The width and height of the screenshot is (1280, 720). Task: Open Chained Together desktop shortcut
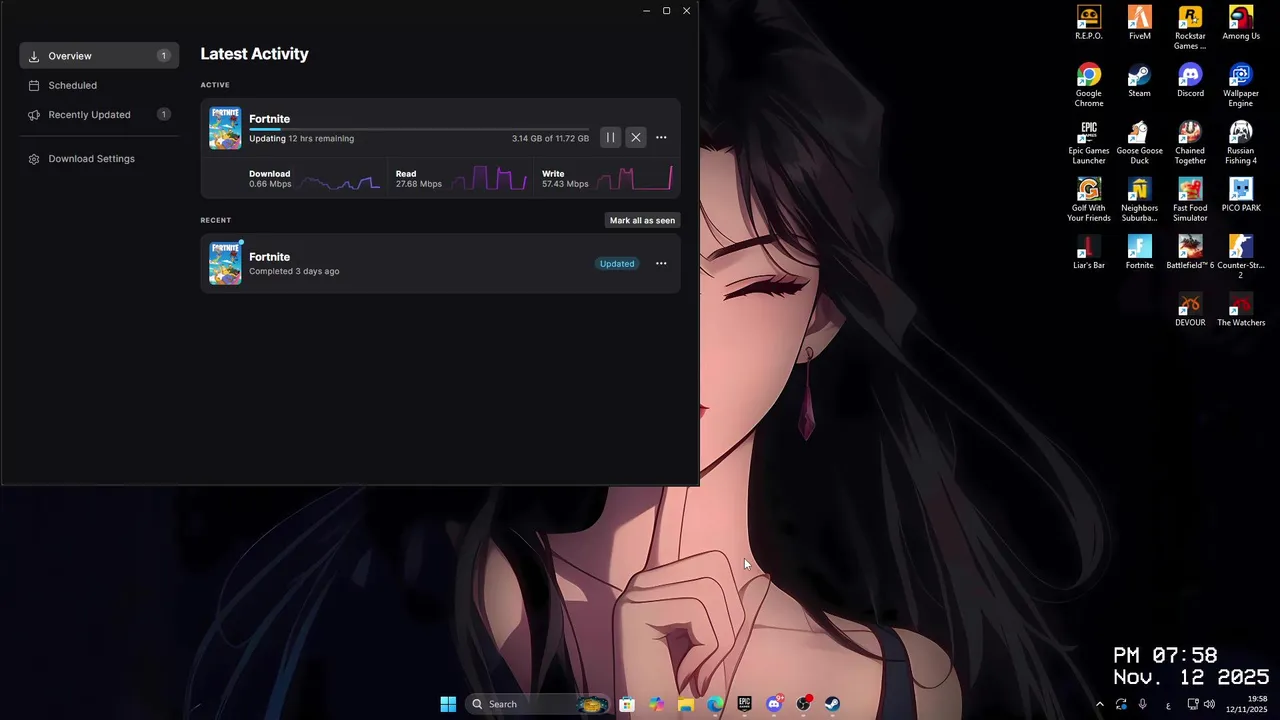click(1190, 142)
